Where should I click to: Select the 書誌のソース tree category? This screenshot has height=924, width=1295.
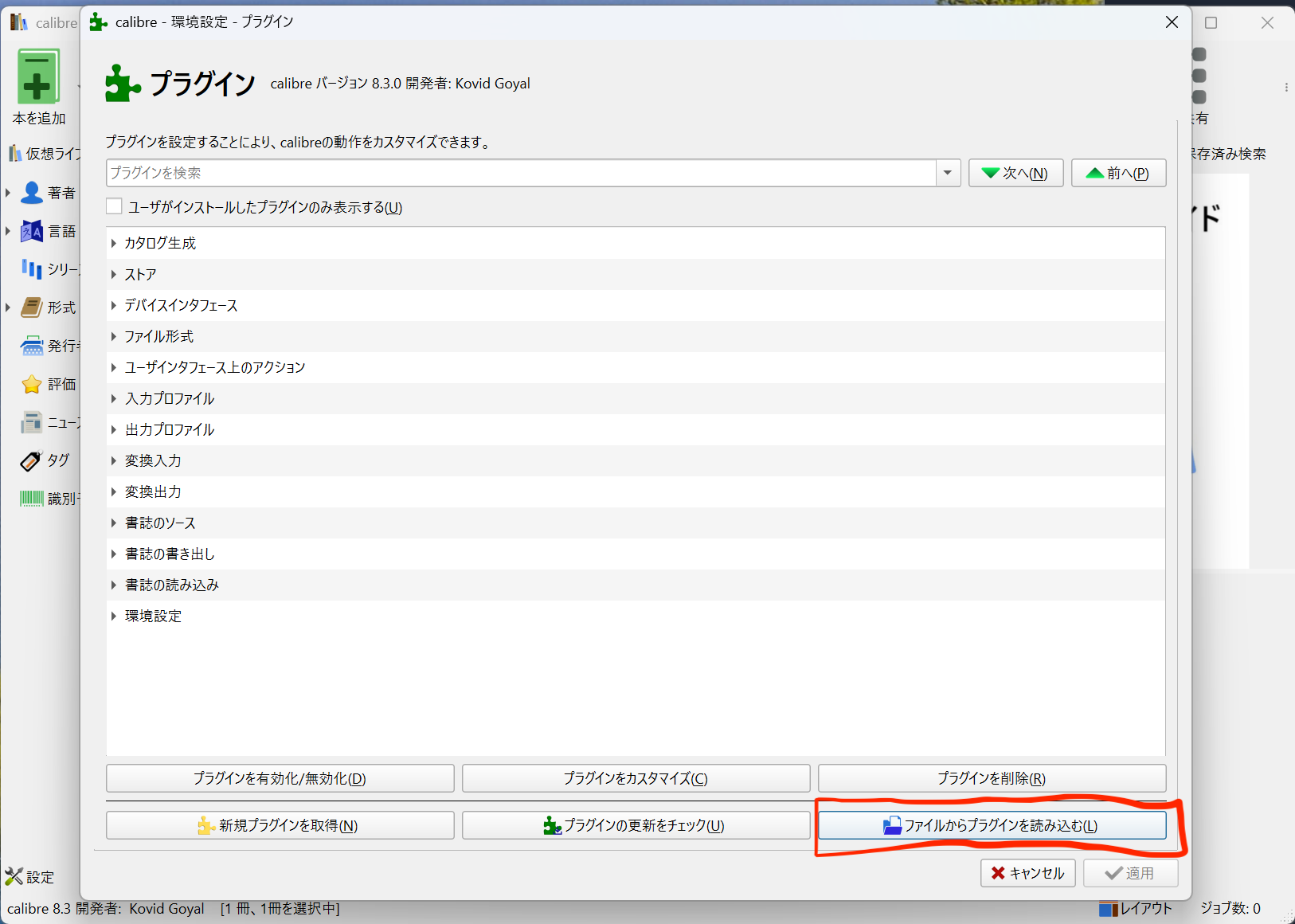click(x=160, y=523)
